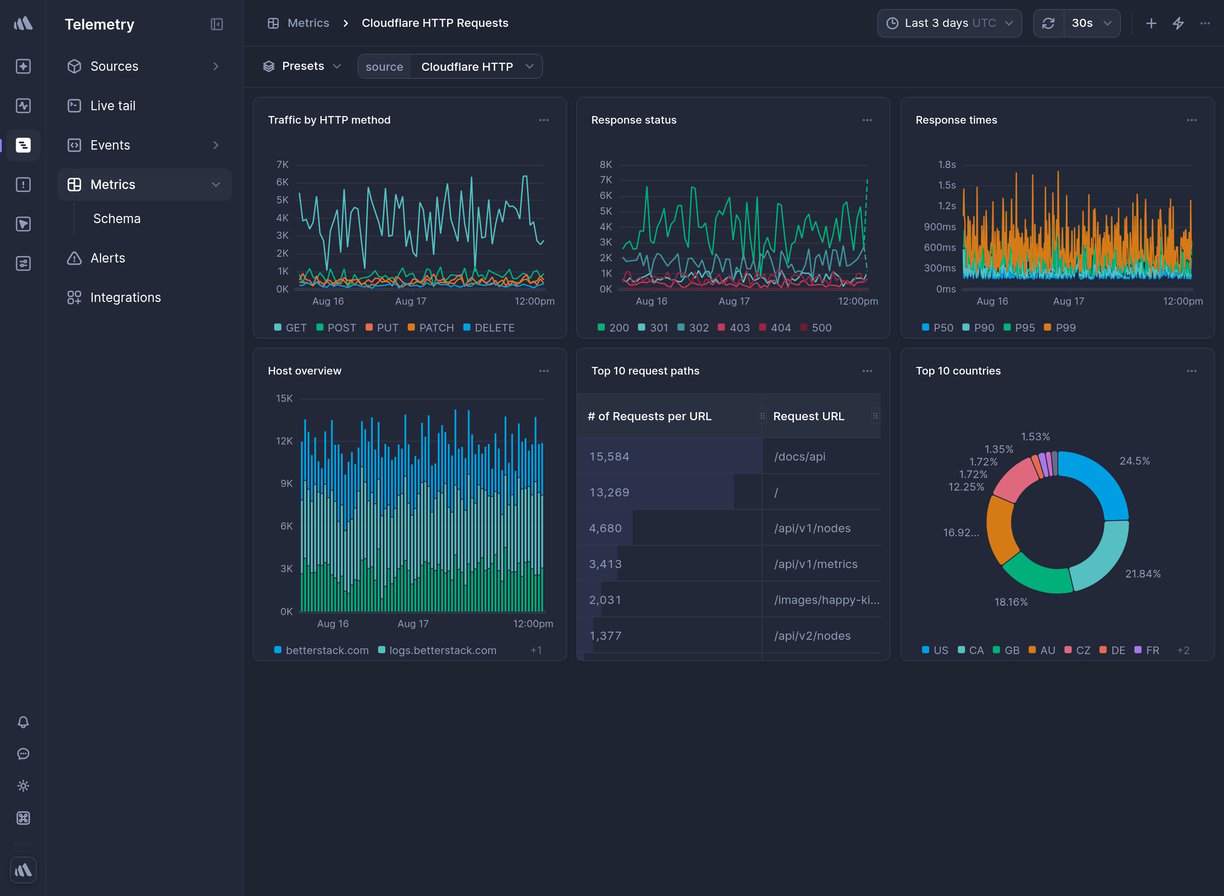Collapse the Metrics chevron
Image resolution: width=1224 pixels, height=896 pixels.
(216, 184)
